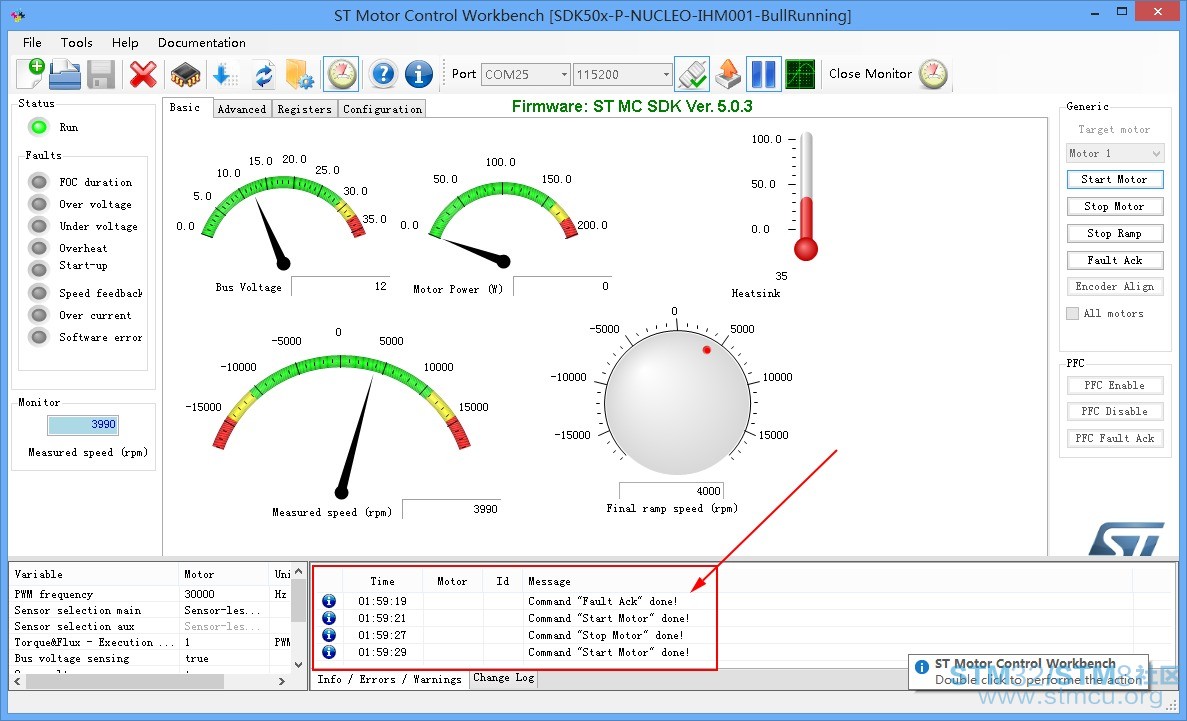The image size is (1187, 721).
Task: Click the gauge monitor icon in toolbar
Action: (x=341, y=74)
